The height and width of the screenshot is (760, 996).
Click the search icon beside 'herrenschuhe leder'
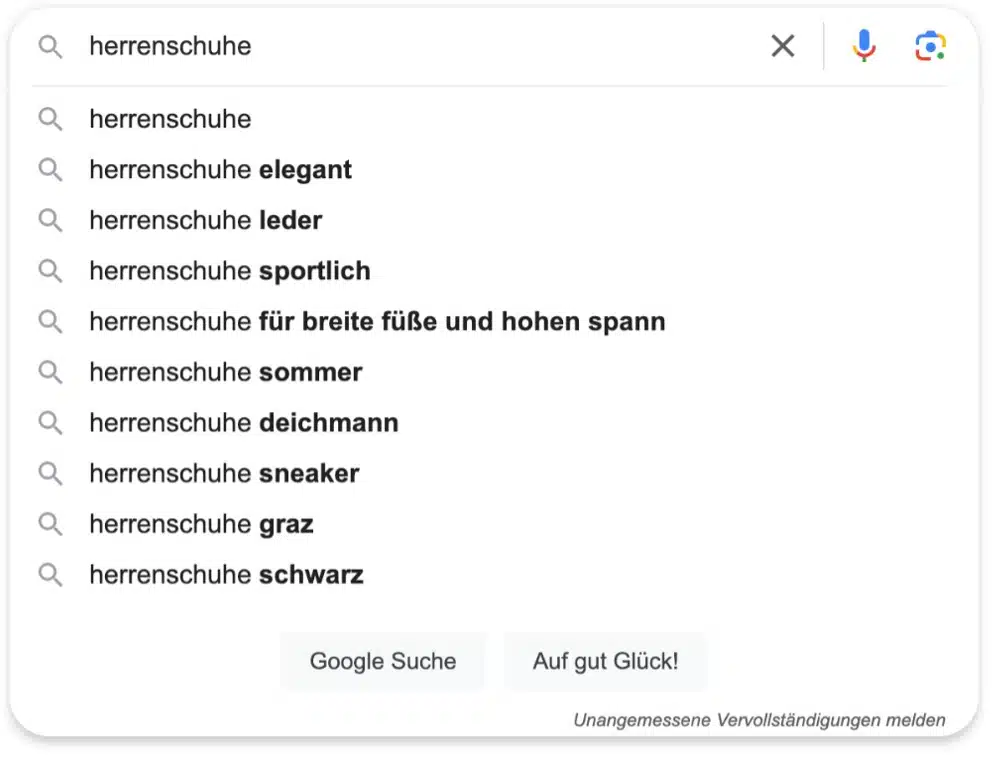click(51, 220)
